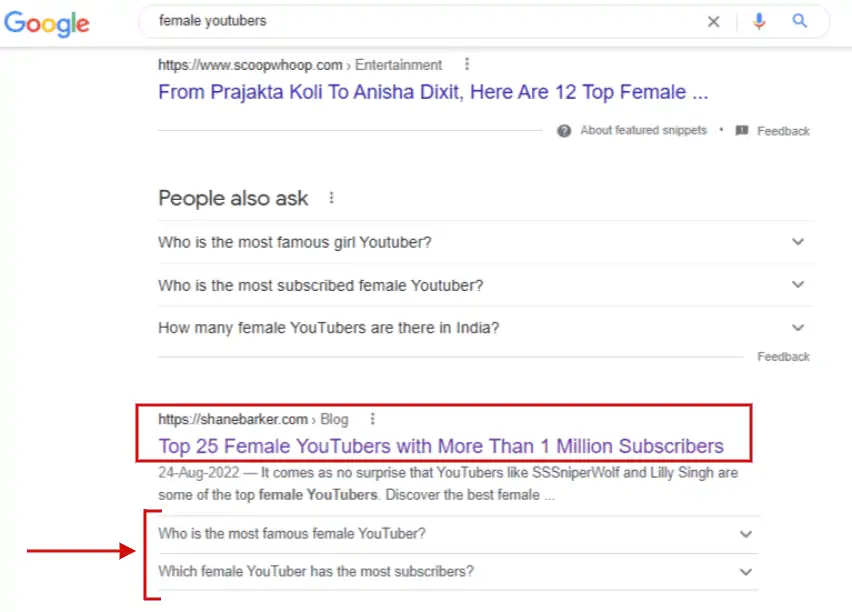Open Top 25 Female YouTubers result link

pyautogui.click(x=441, y=446)
